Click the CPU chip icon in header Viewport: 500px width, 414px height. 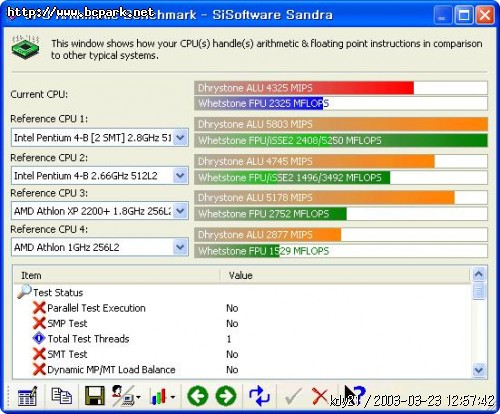point(25,47)
